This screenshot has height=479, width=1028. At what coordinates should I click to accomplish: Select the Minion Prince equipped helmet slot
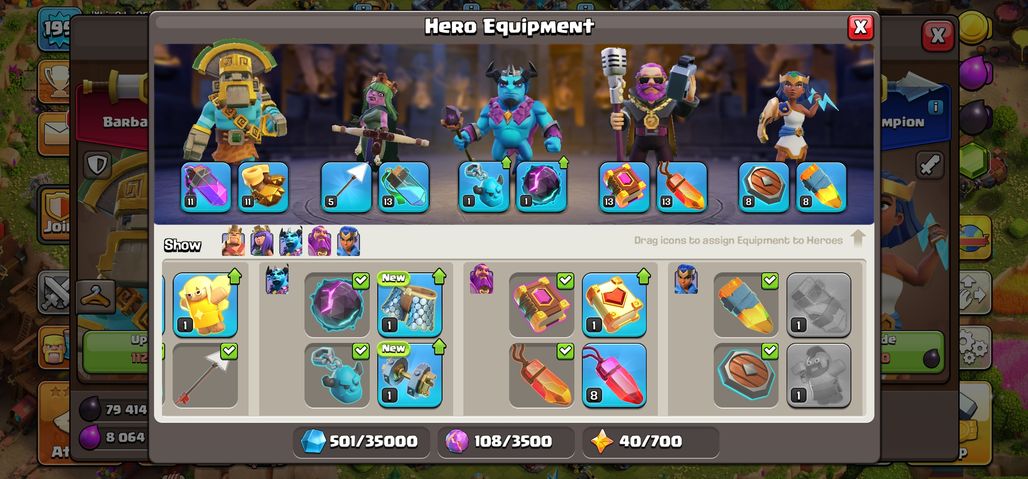[x=483, y=187]
